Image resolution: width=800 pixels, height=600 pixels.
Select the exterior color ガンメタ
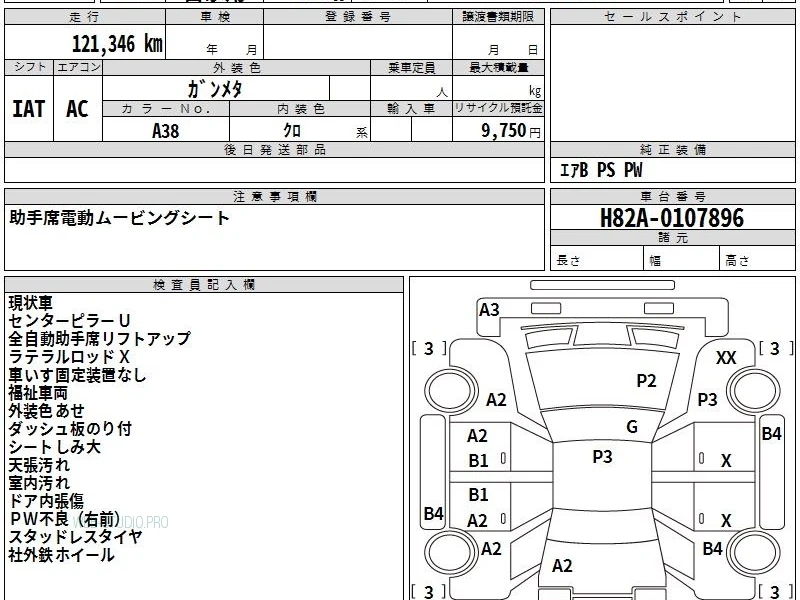(215, 89)
